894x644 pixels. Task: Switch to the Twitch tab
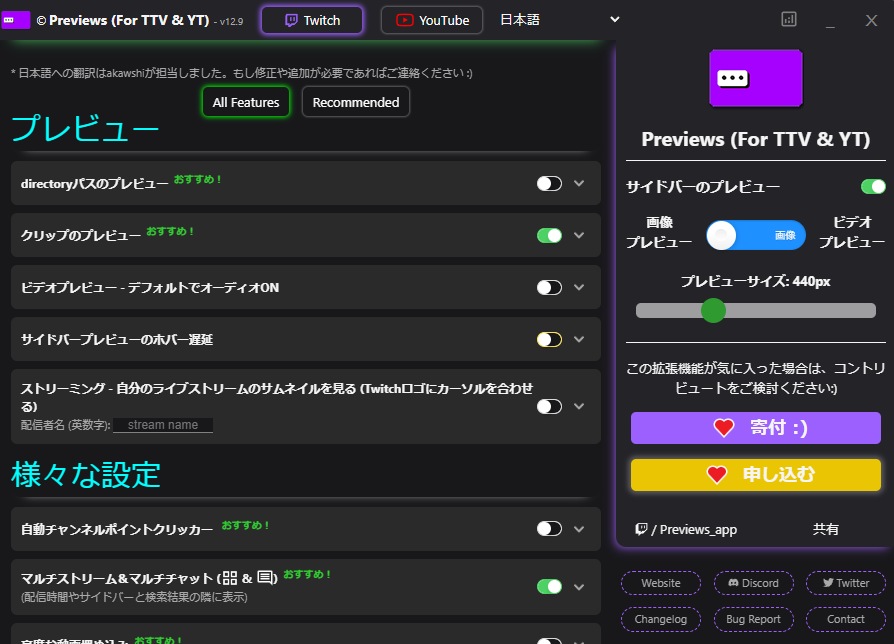pos(312,21)
